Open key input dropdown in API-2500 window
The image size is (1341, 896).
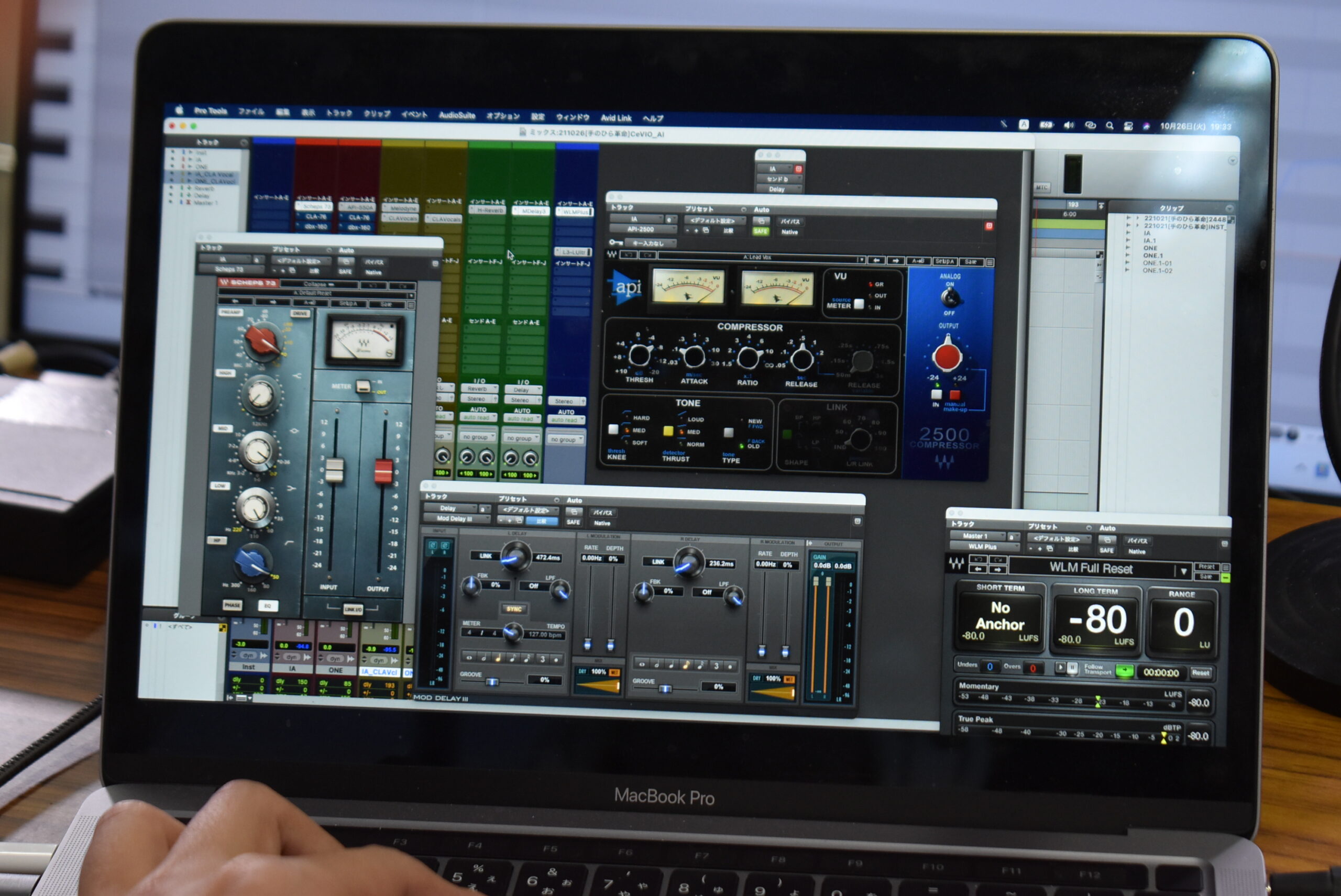click(651, 243)
